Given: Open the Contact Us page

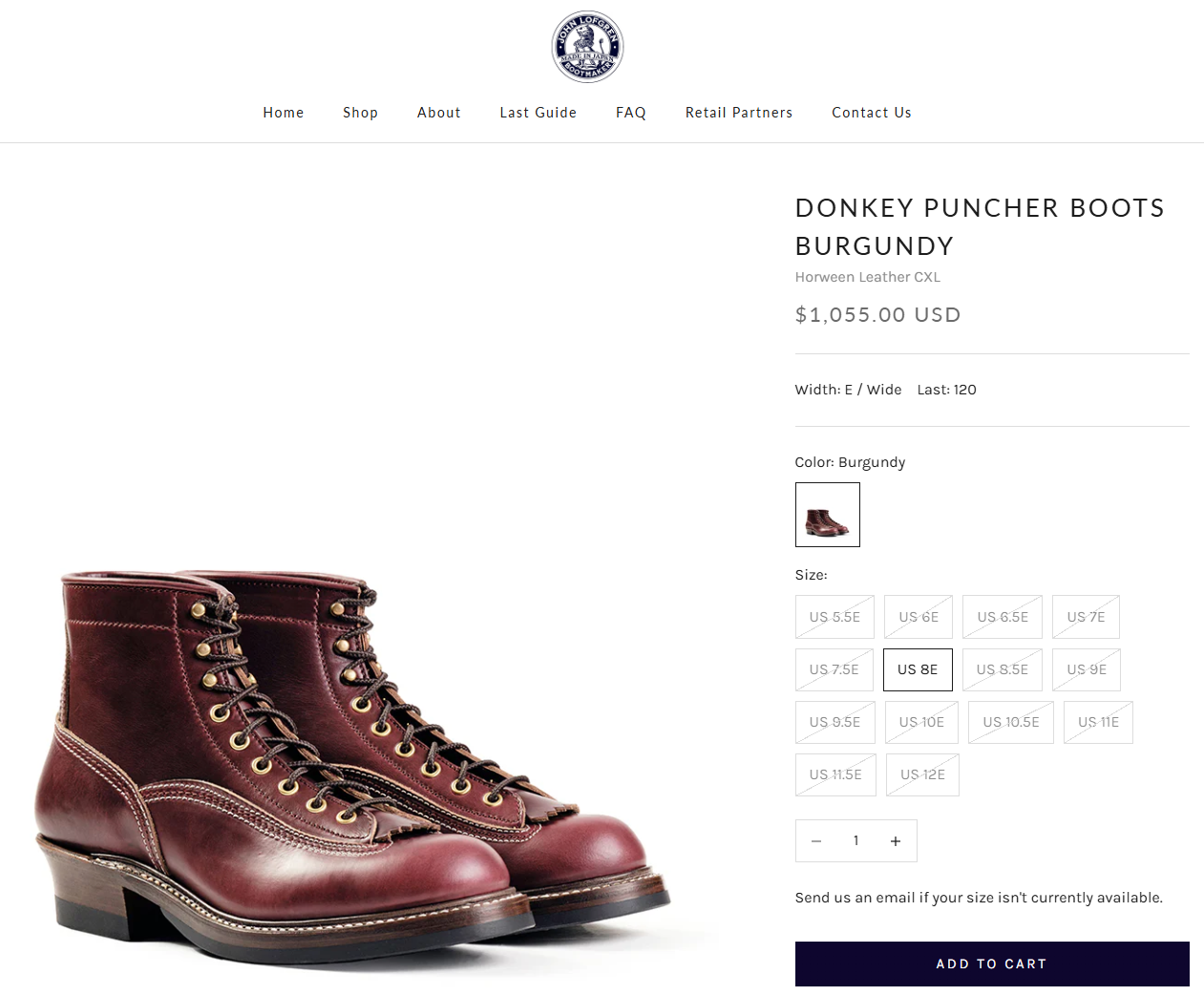Looking at the screenshot, I should 872,113.
